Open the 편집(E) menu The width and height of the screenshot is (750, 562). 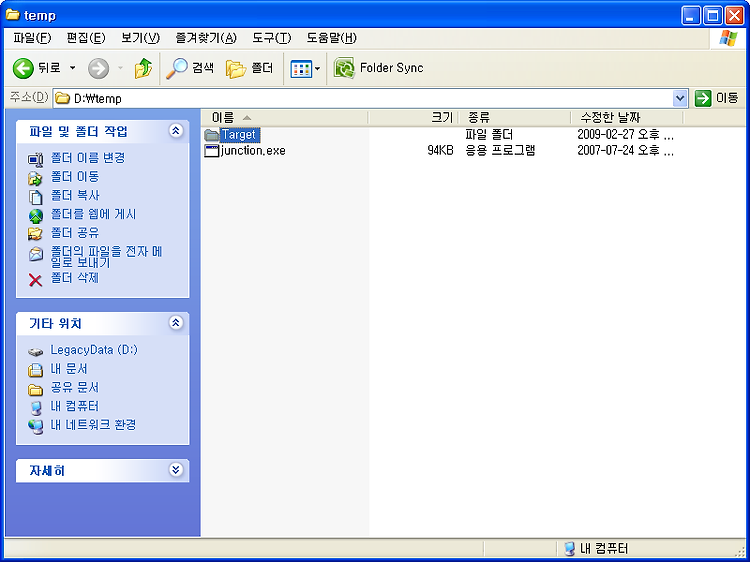pyautogui.click(x=86, y=38)
